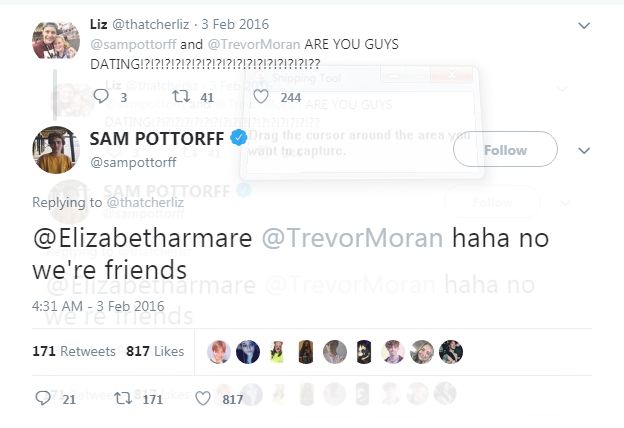View the 171 Retweets list
Screen dimensions: 624x428
point(74,351)
